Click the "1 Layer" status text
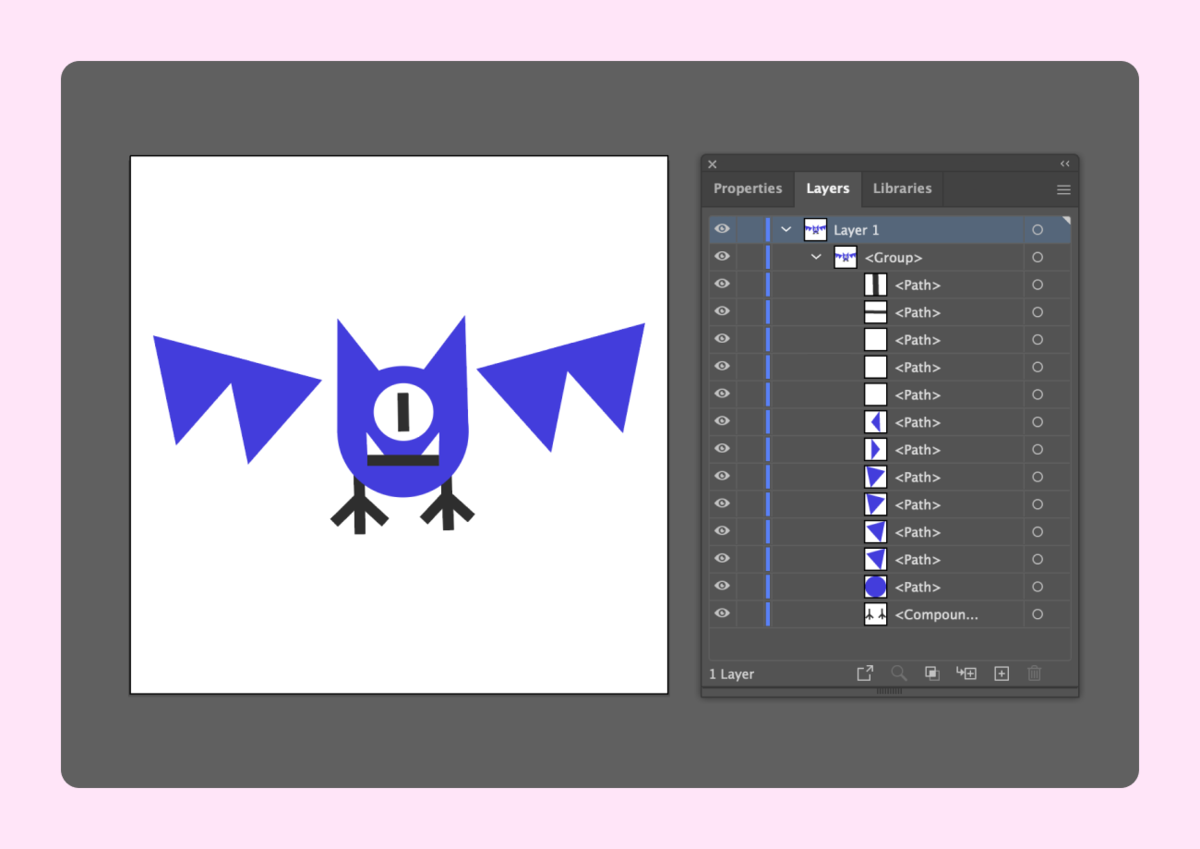Screen dimensions: 1200x849 [731, 675]
